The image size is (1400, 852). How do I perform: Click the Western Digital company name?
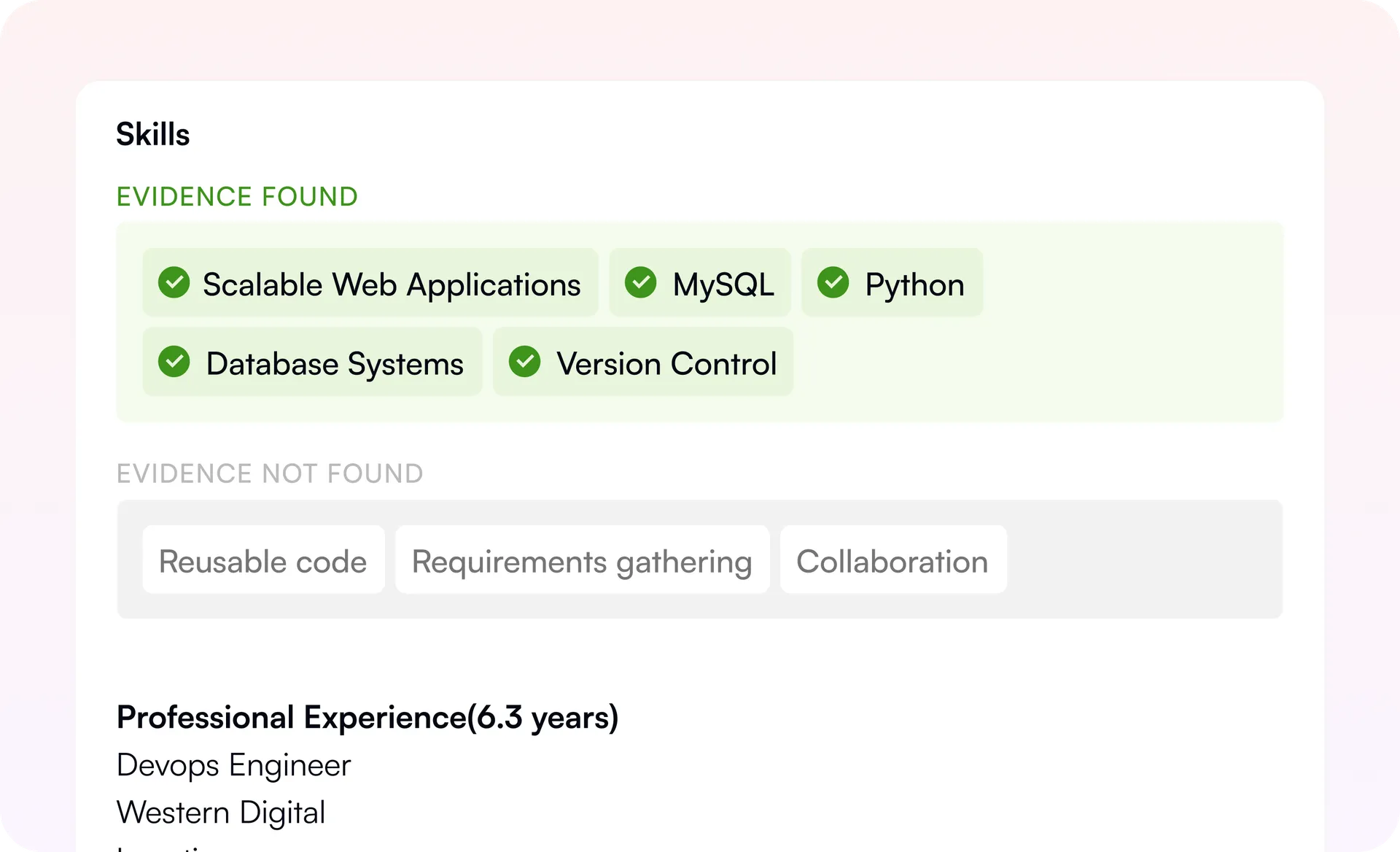point(221,813)
